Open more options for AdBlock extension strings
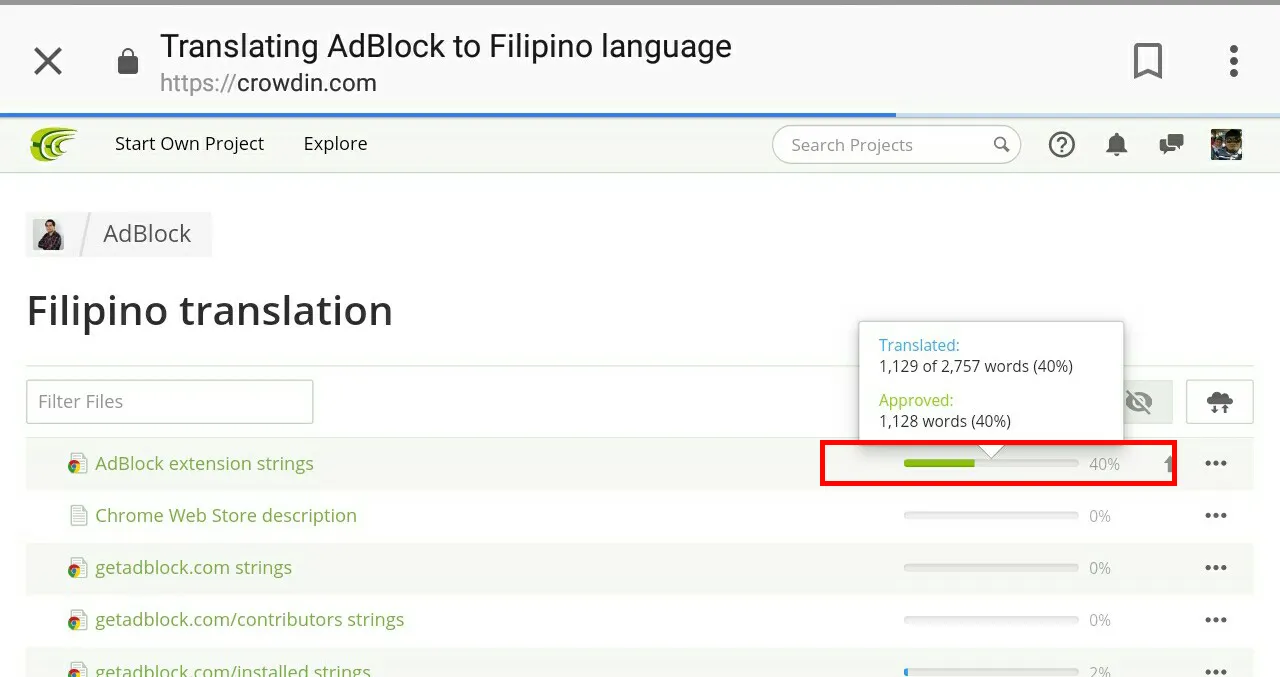The width and height of the screenshot is (1280, 677). [x=1215, y=463]
